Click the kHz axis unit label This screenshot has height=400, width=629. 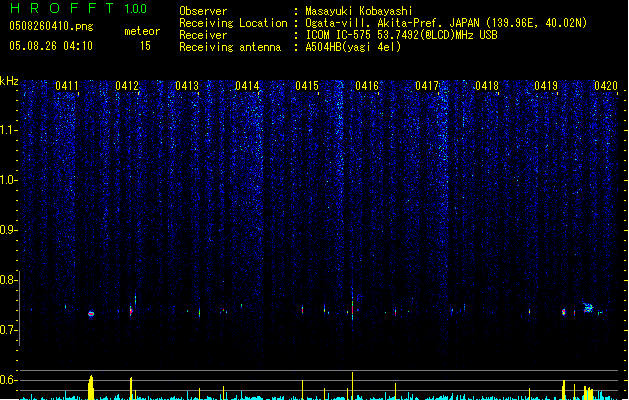9,81
